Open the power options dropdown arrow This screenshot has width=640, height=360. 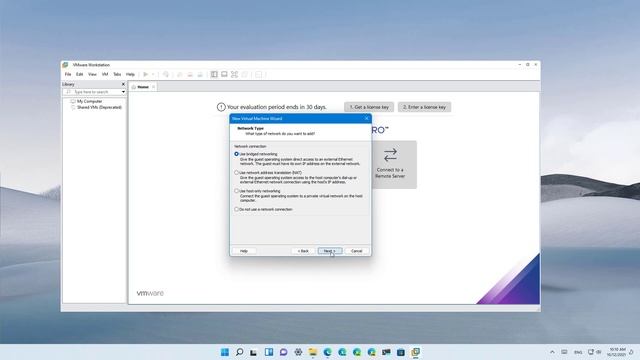coord(153,74)
